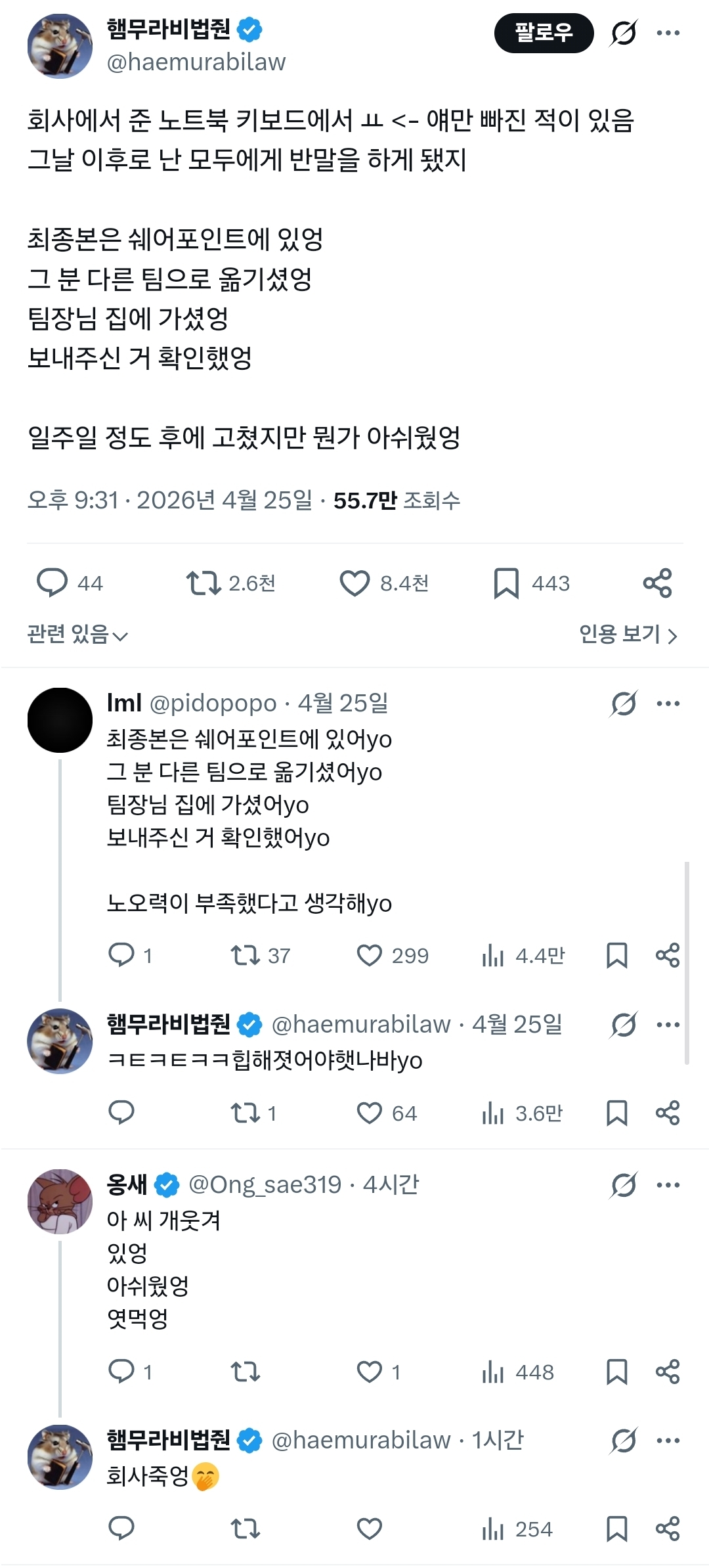The image size is (709, 1568).
Task: Open the more options menu on the main post
Action: (x=668, y=33)
